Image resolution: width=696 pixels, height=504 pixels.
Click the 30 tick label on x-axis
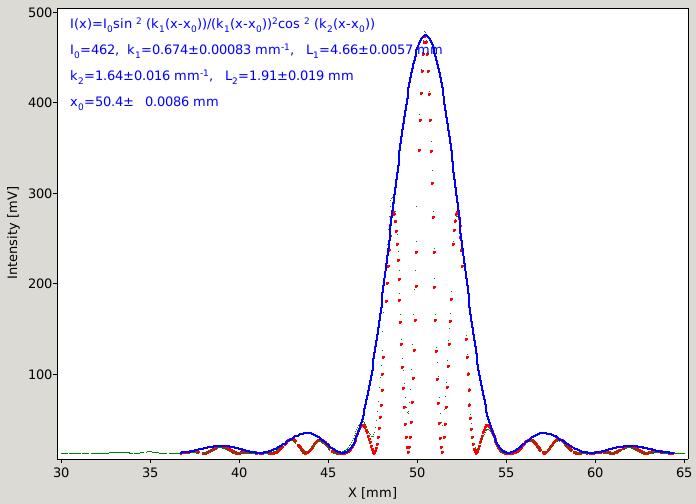click(61, 472)
